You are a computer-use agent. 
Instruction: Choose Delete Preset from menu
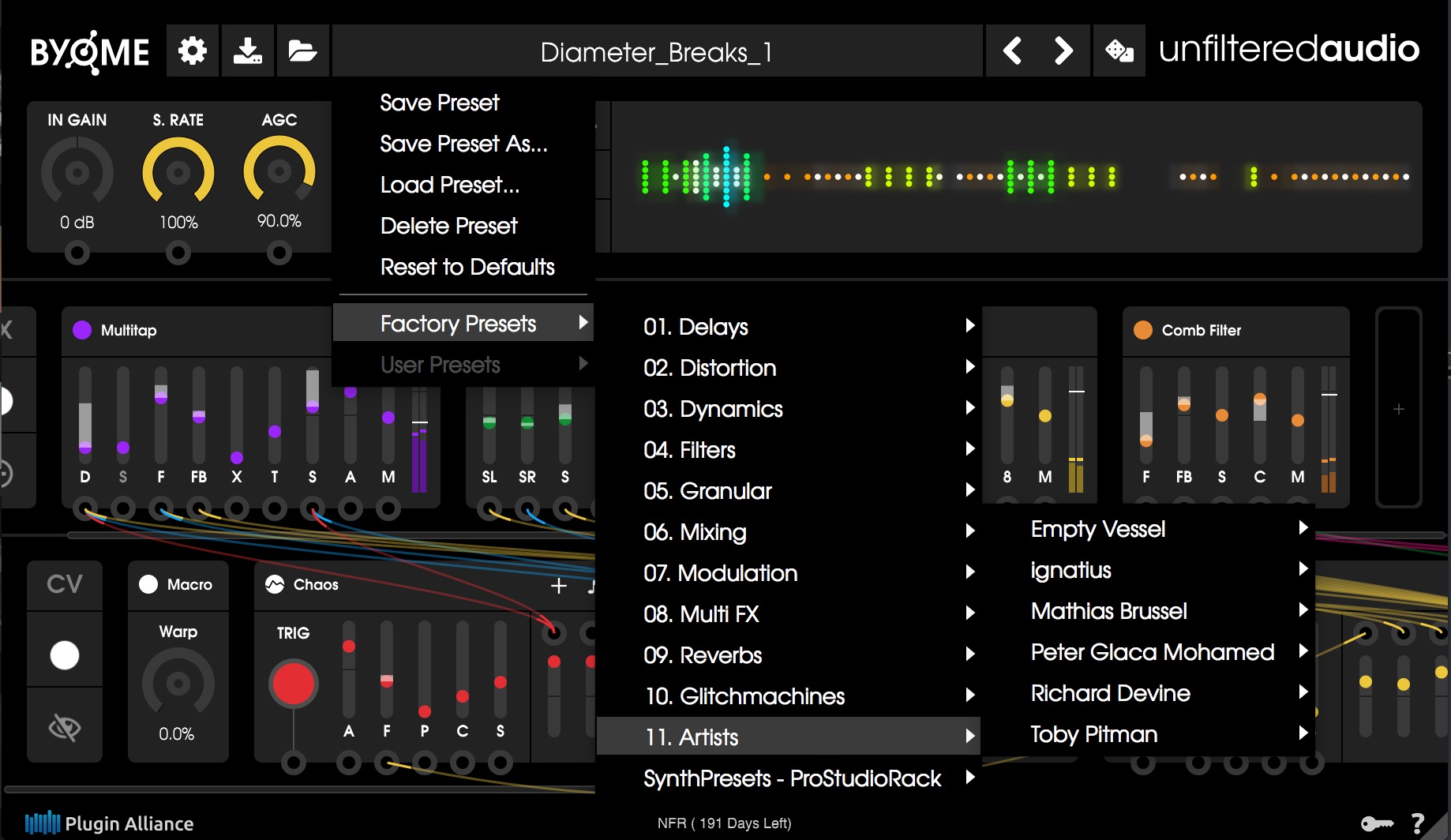pyautogui.click(x=463, y=225)
